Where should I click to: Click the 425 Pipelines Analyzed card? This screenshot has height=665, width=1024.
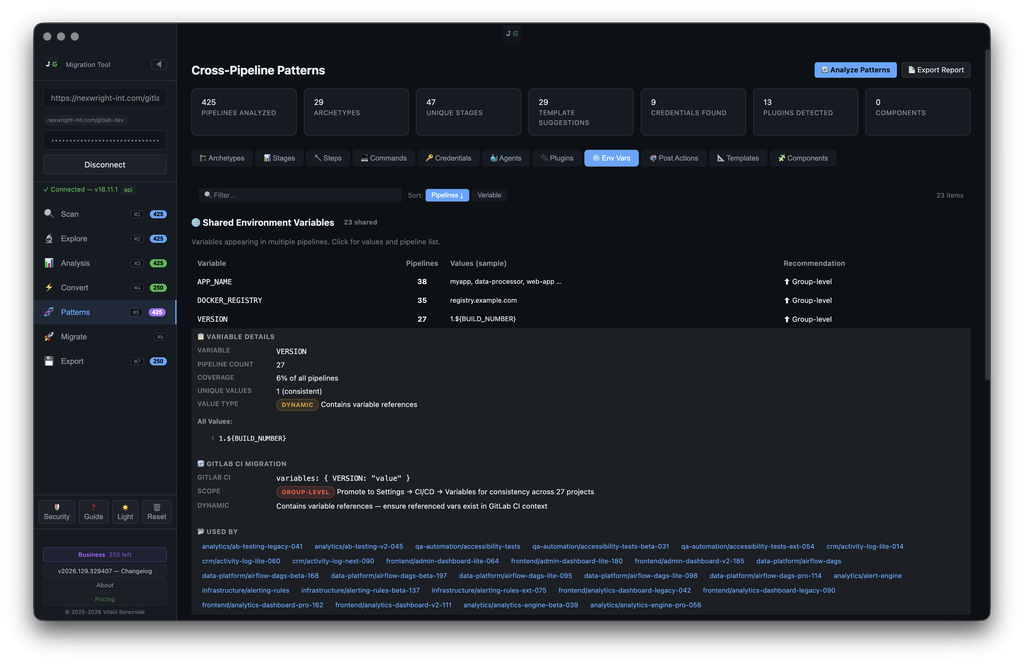coord(244,112)
